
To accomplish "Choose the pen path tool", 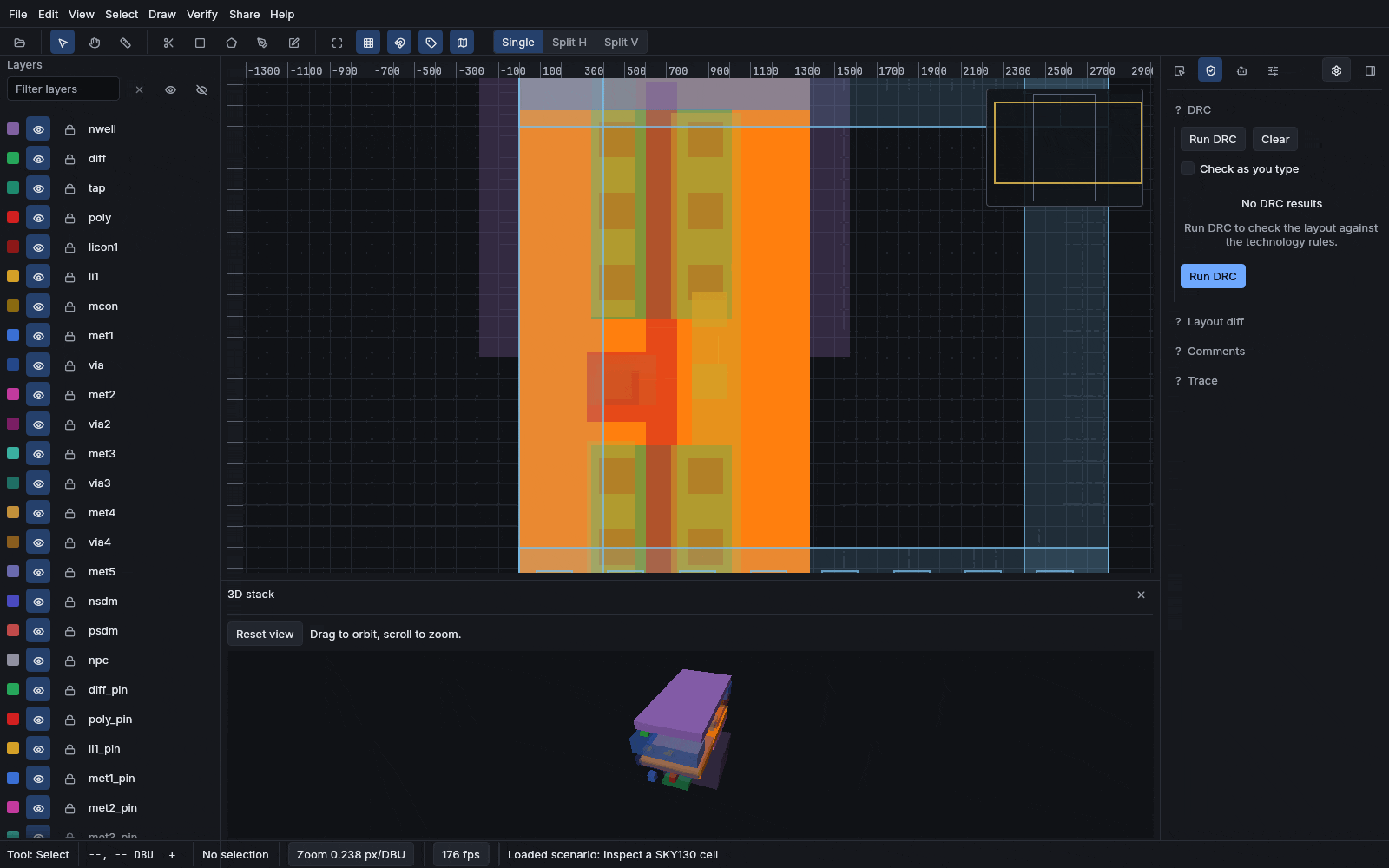I will coord(262,43).
